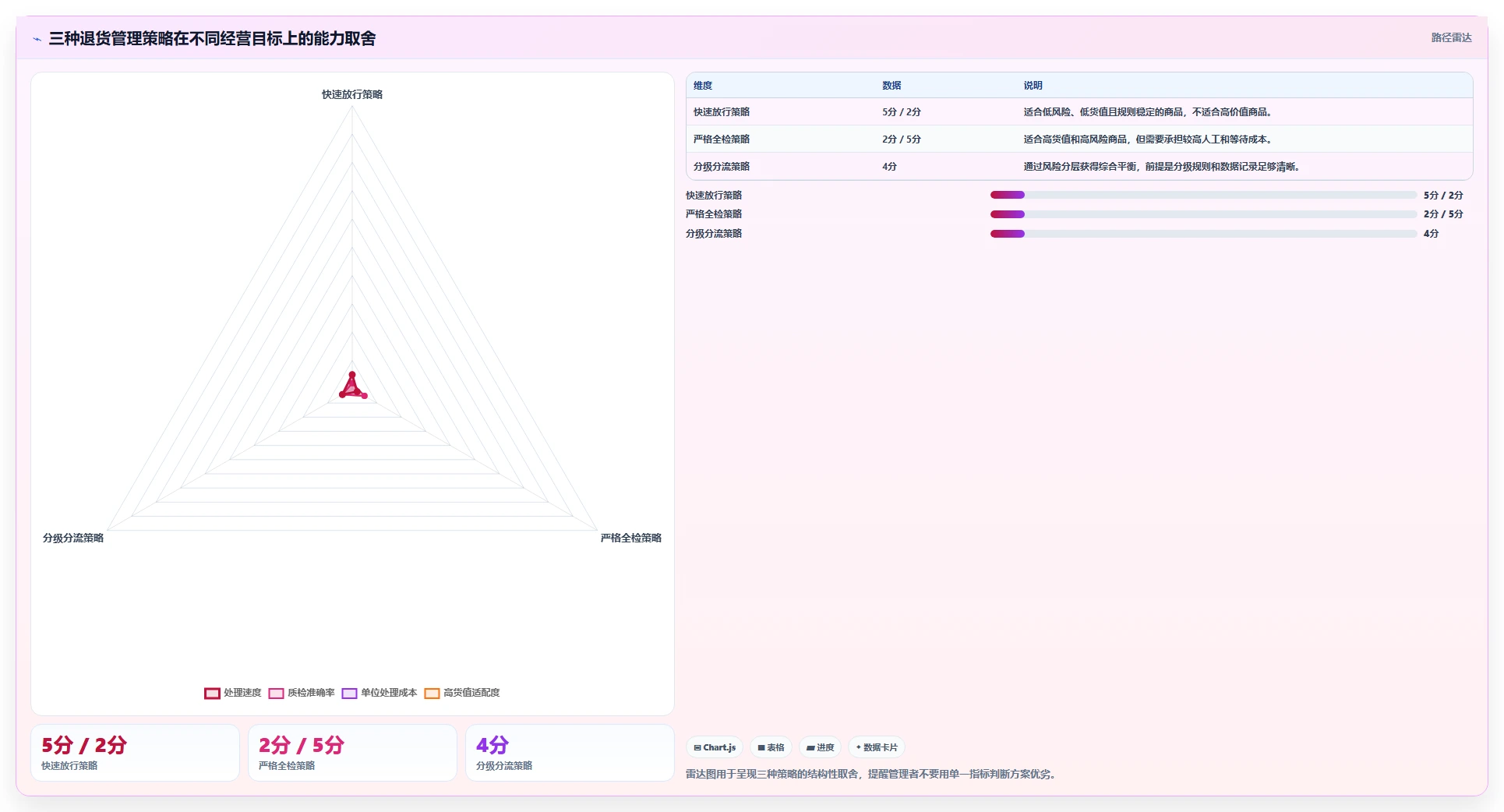Image resolution: width=1504 pixels, height=812 pixels.
Task: Click the 分级分流策略 radar axis label
Action: 73,538
